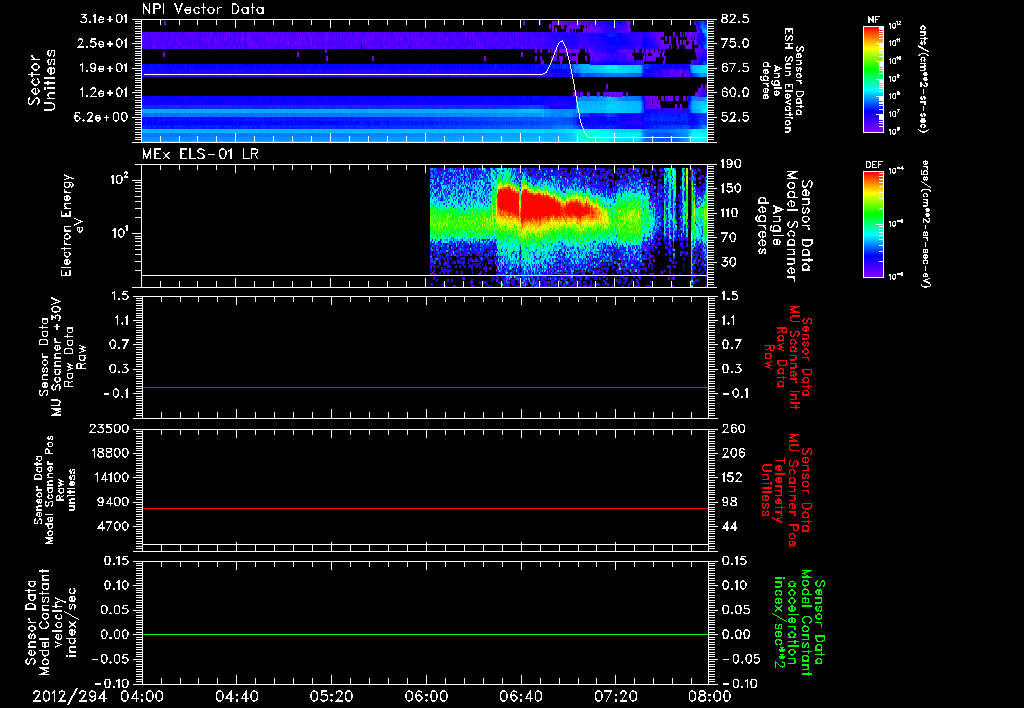1024x708 pixels.
Task: Click the red line in MU Scanner +30V panel
Action: coord(425,387)
